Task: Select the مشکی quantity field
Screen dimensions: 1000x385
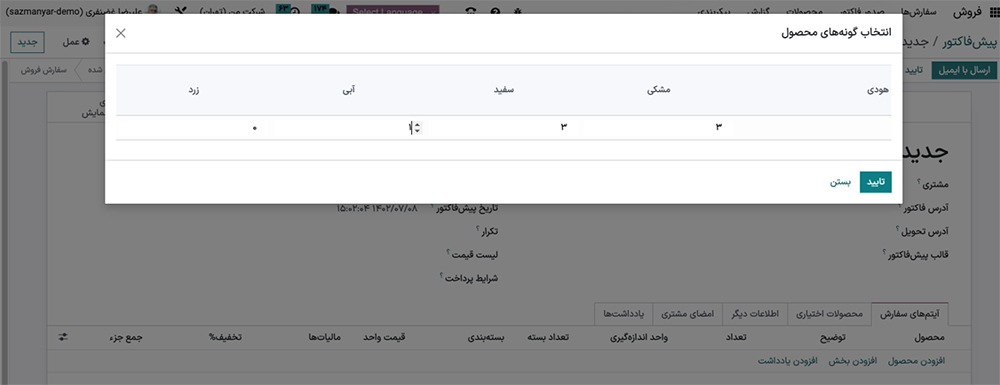Action: 658,127
